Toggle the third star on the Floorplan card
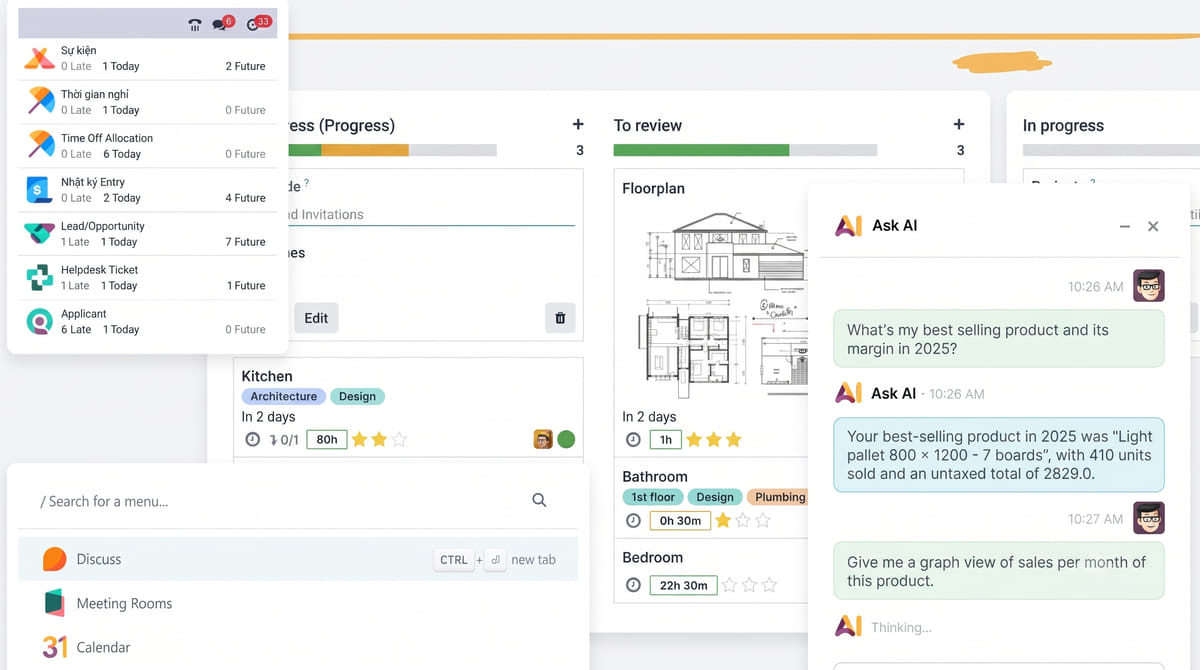Image resolution: width=1200 pixels, height=670 pixels. click(x=733, y=439)
